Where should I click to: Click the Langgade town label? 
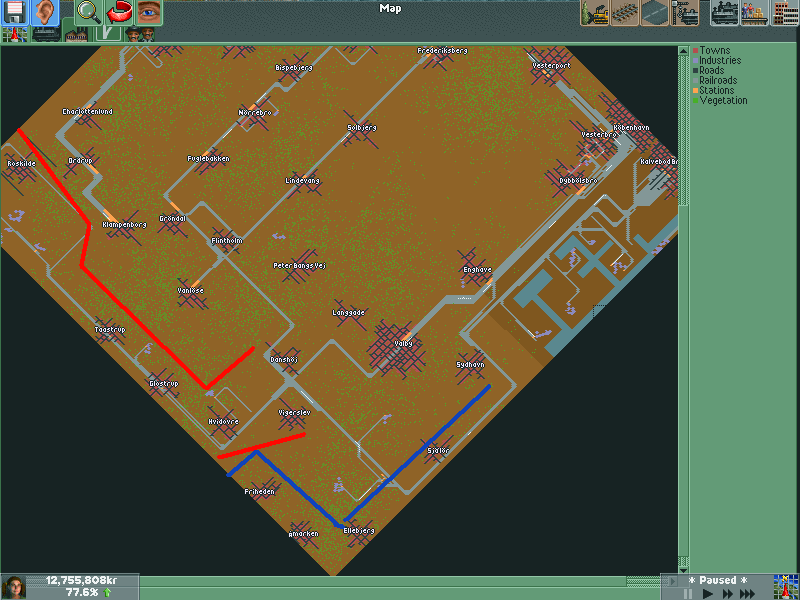coord(348,313)
